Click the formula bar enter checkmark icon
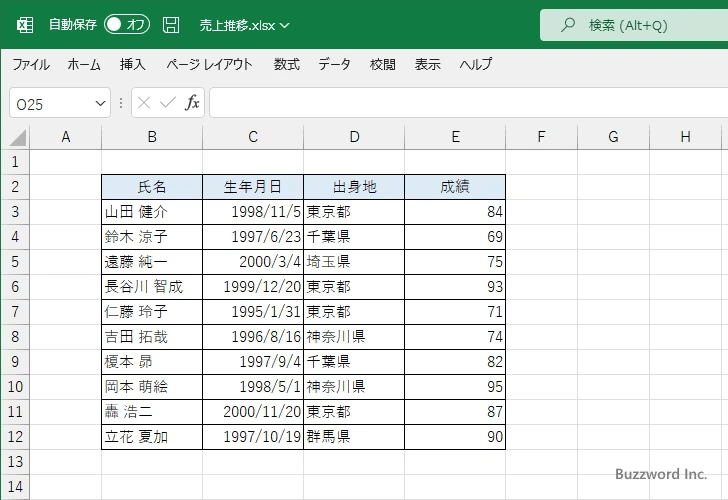Screen dimensions: 728x500 [x=167, y=103]
